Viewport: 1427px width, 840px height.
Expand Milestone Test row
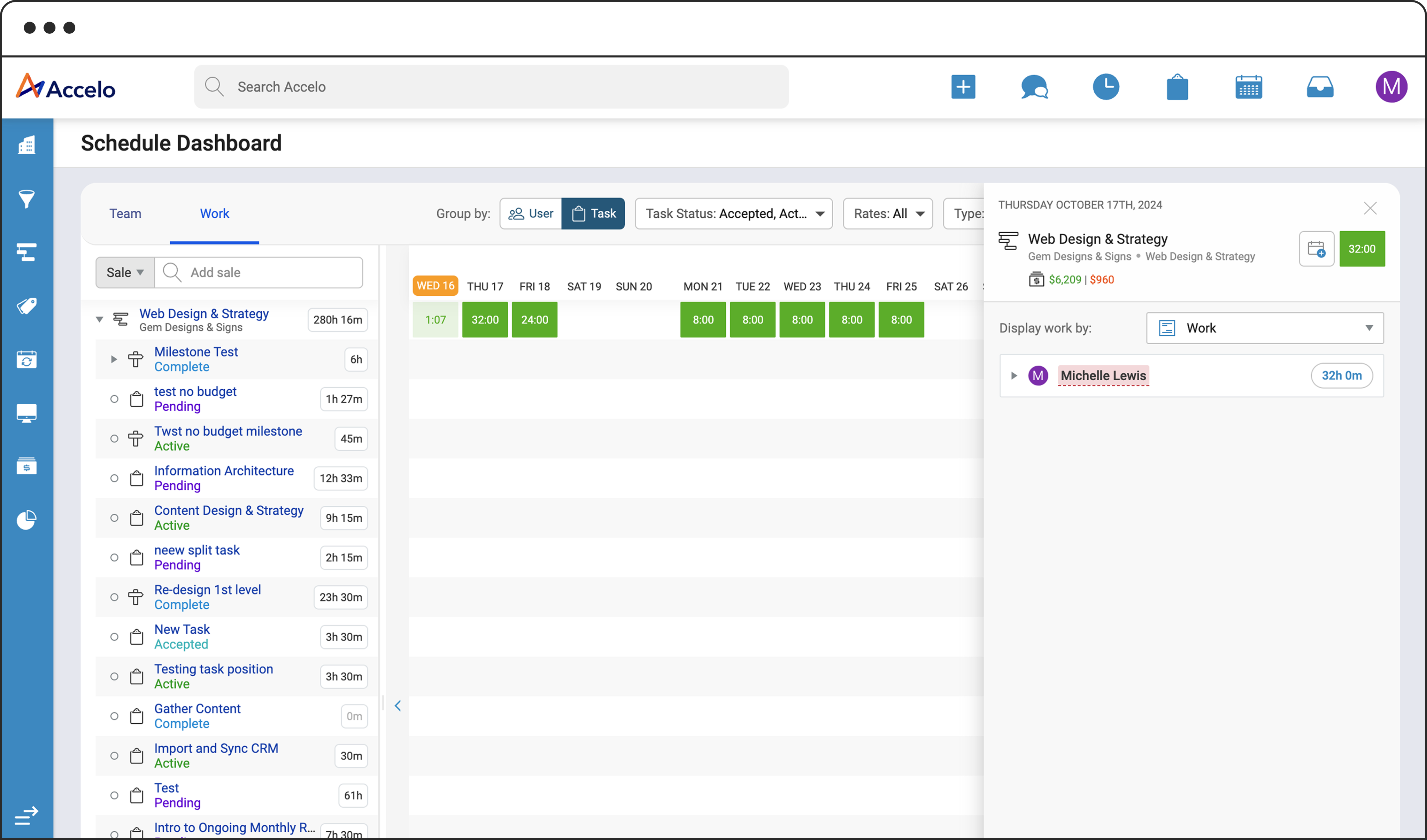tap(114, 359)
